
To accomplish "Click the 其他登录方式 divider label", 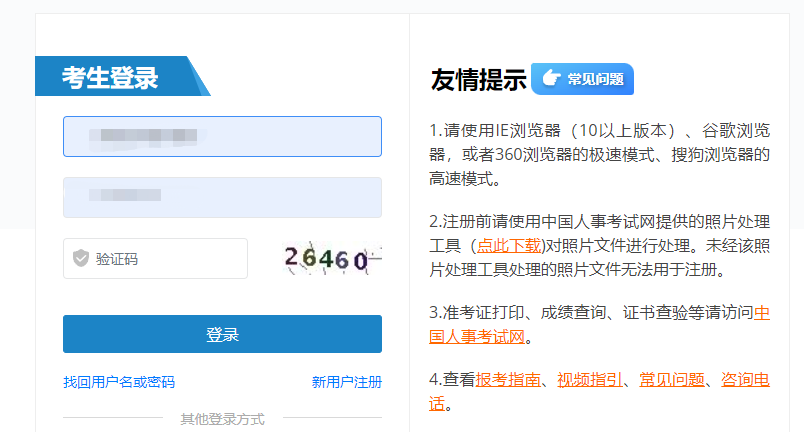I will pyautogui.click(x=222, y=419).
